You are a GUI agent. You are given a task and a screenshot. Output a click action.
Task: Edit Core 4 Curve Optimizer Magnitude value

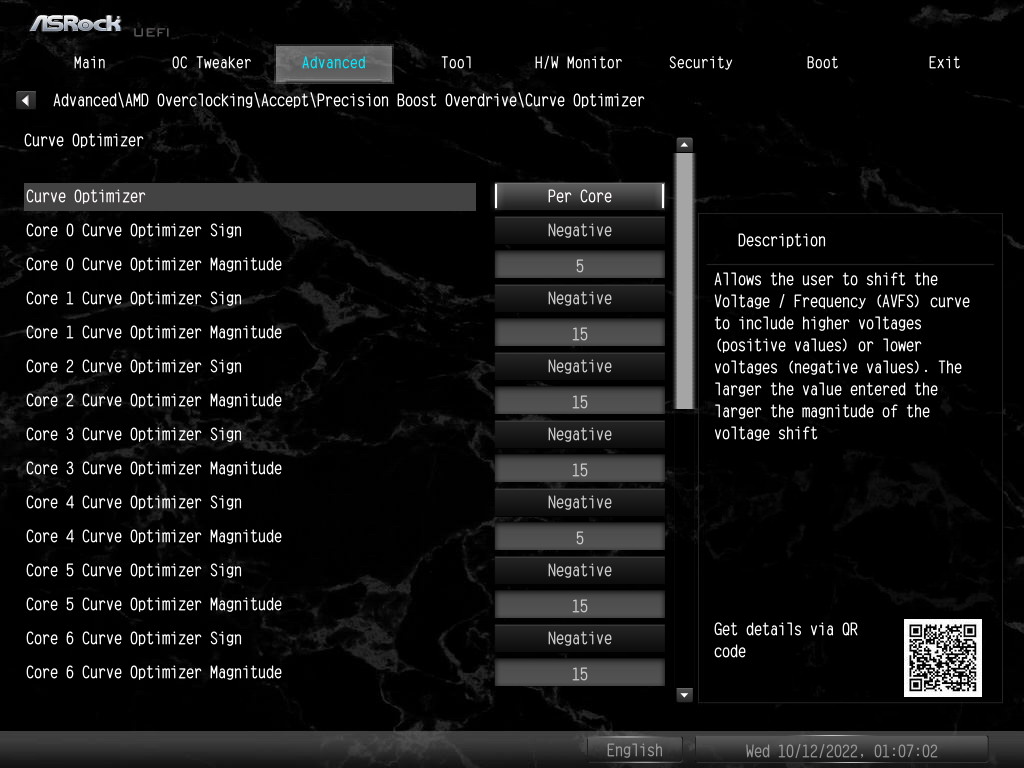pyautogui.click(x=579, y=537)
